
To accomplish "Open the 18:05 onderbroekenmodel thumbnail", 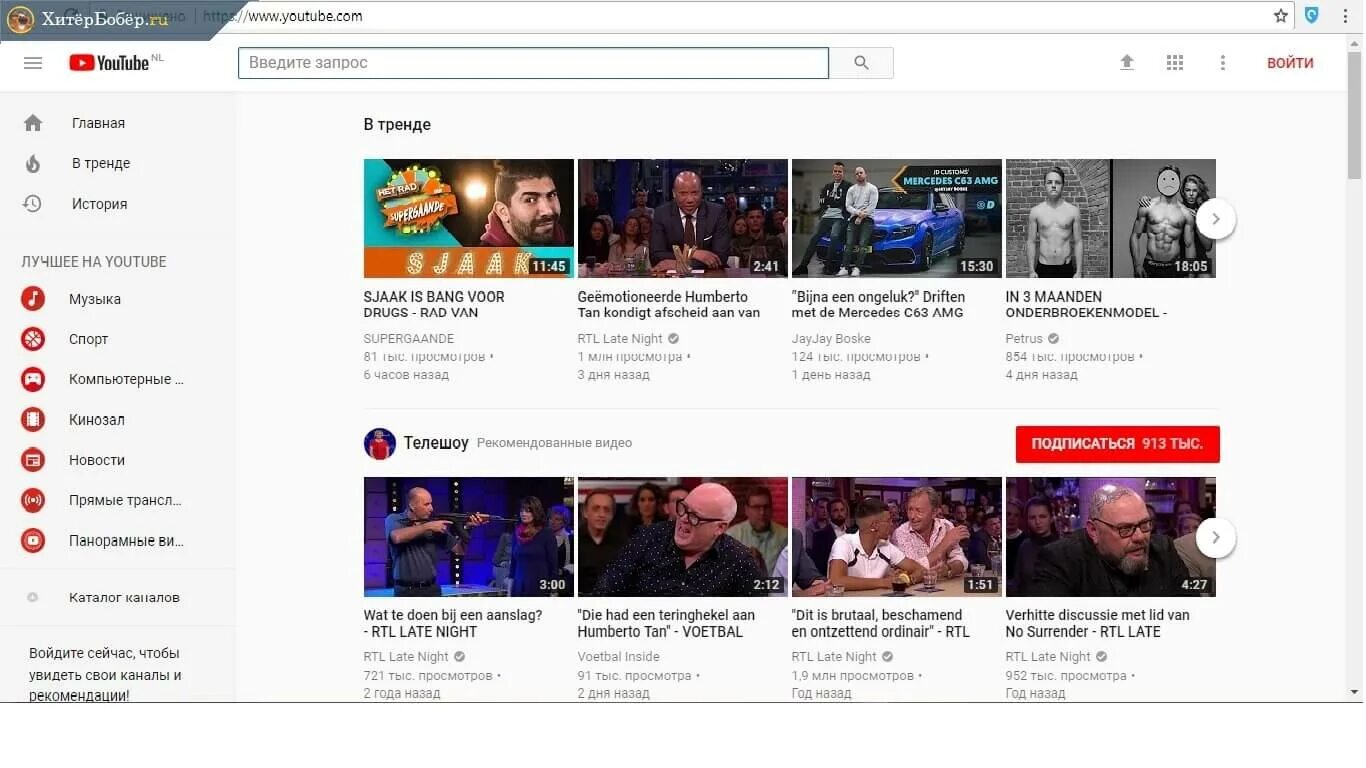I will tap(1111, 218).
